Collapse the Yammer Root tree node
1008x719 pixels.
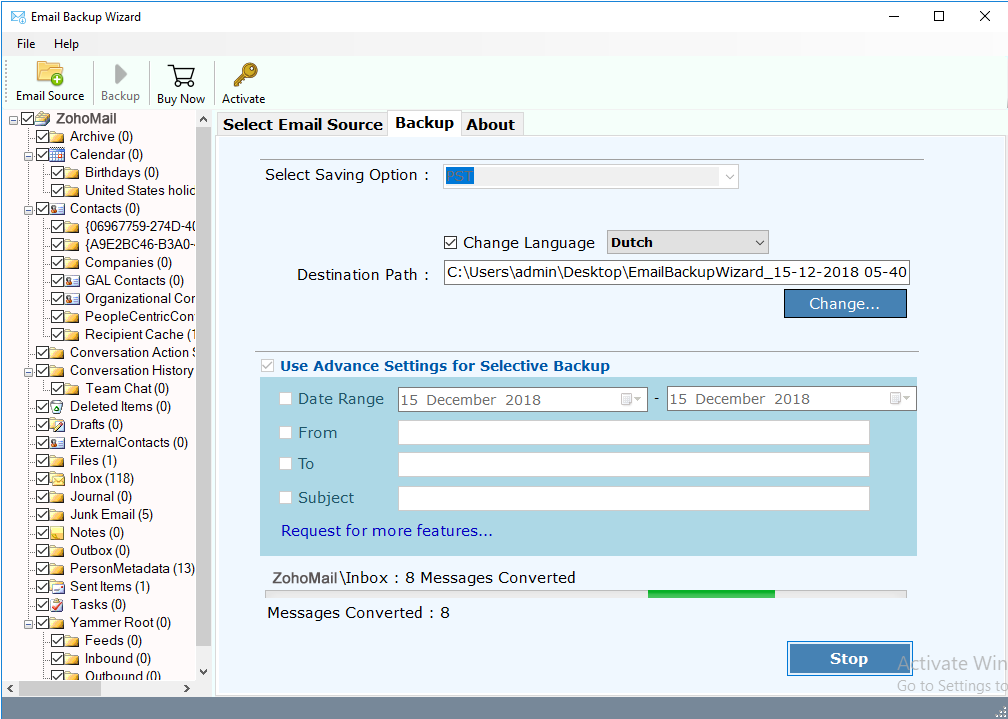click(28, 624)
